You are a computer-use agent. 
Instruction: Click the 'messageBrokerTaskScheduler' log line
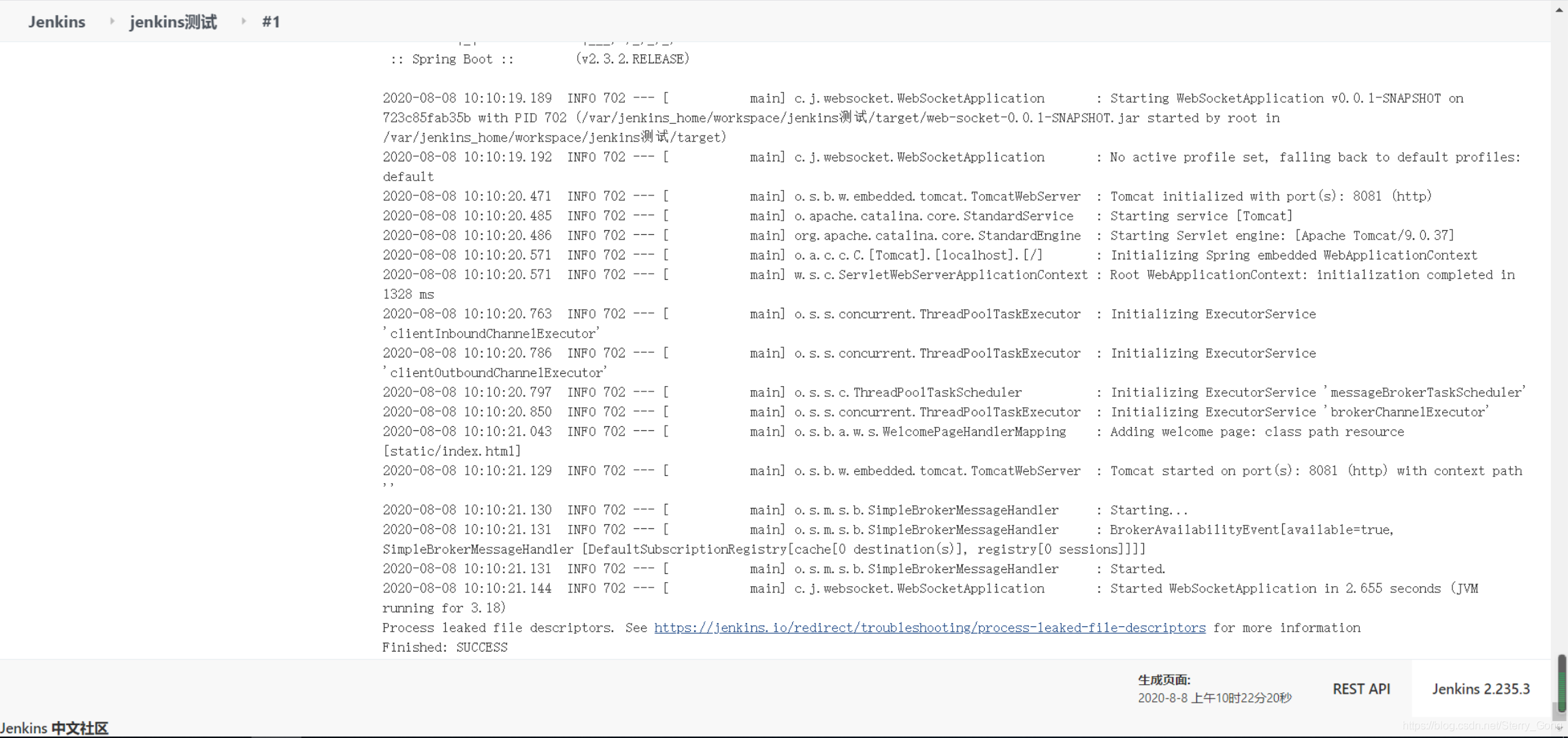click(x=954, y=393)
